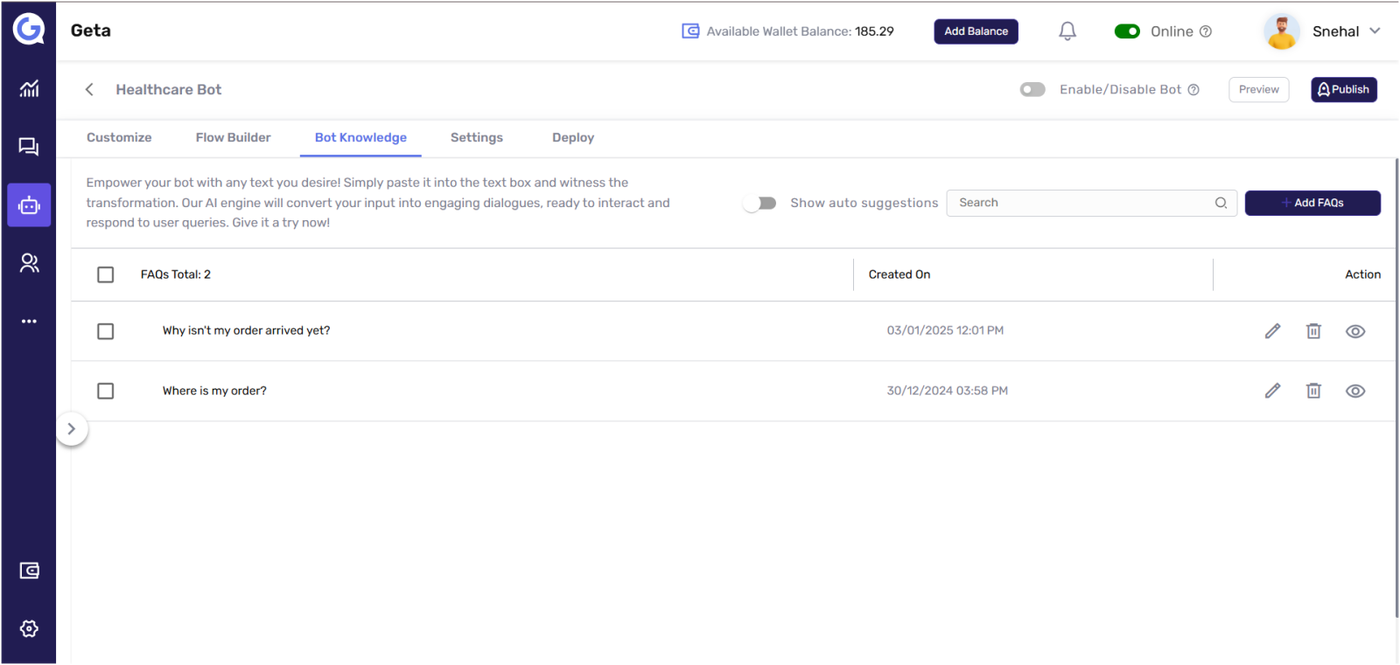Edit the 'Where is my order?' FAQ
The height and width of the screenshot is (665, 1400).
pyautogui.click(x=1272, y=391)
